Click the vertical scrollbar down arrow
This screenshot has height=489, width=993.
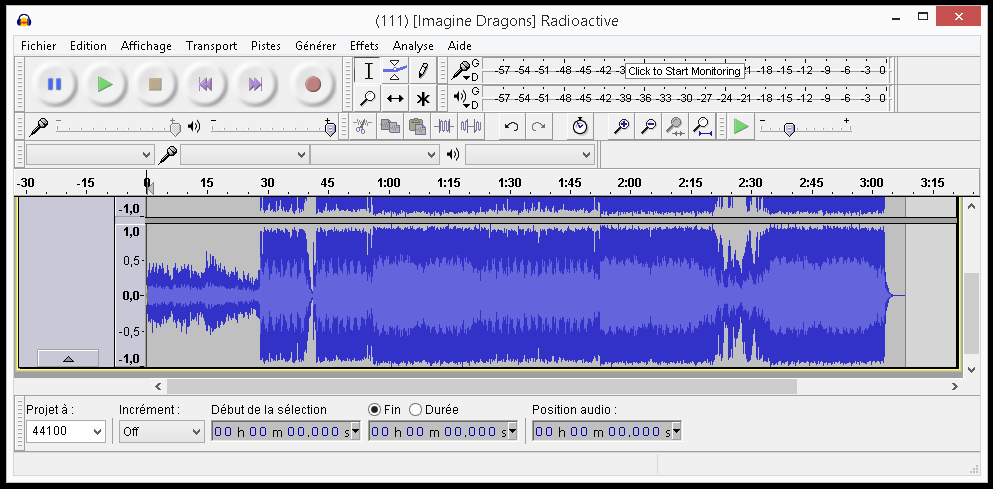point(971,369)
